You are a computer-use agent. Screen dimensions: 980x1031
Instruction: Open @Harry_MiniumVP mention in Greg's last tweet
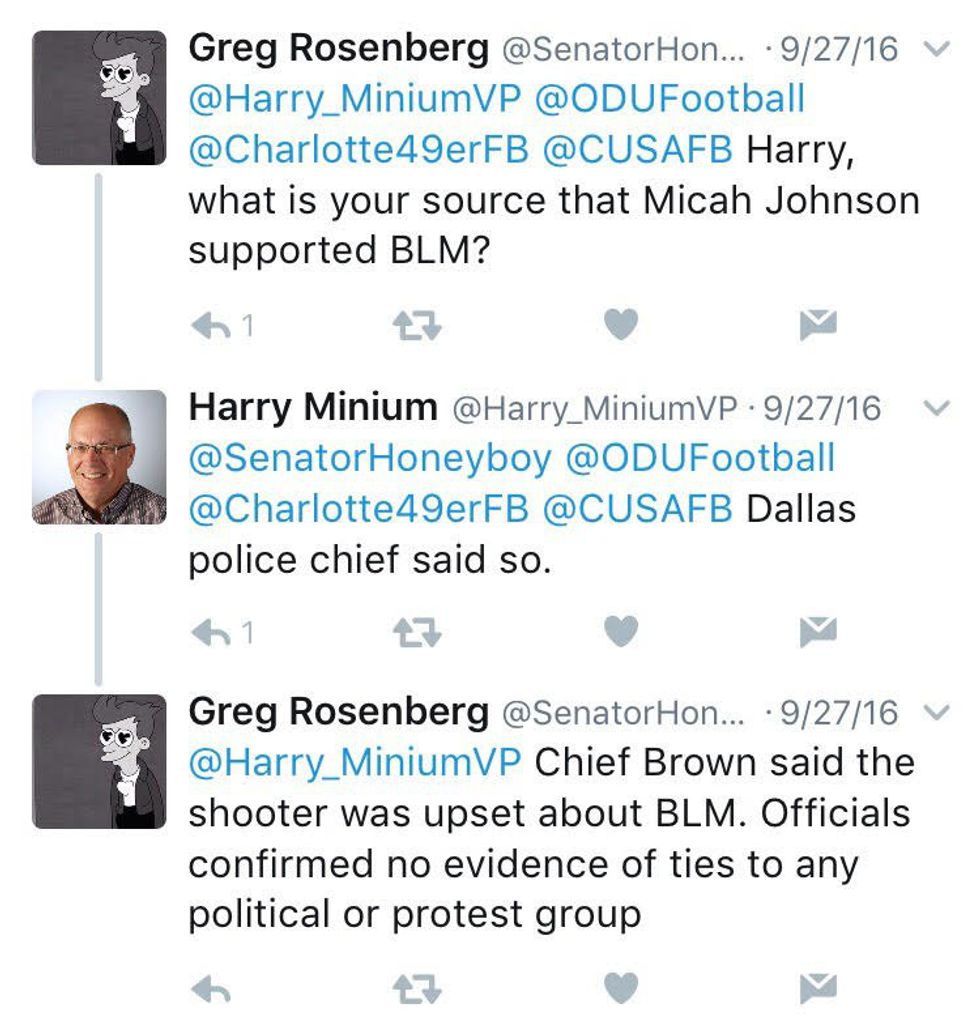point(355,763)
